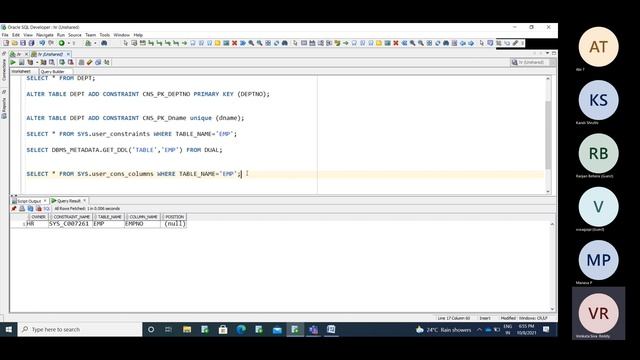Screen dimensions: 640x360
Task: Click the TABLE_NAME column header
Action: pos(109,217)
